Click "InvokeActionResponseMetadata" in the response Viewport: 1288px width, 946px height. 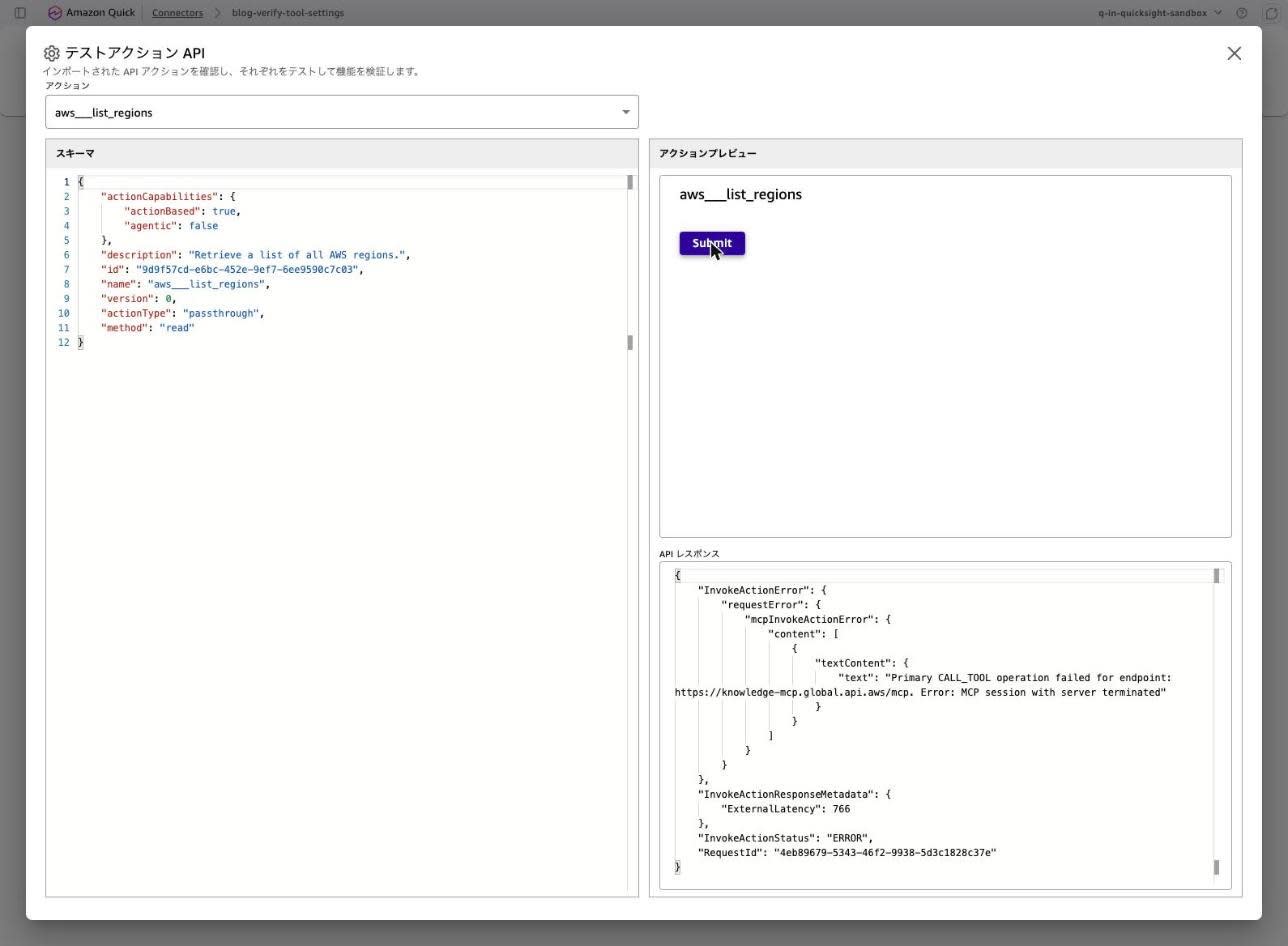(785, 795)
